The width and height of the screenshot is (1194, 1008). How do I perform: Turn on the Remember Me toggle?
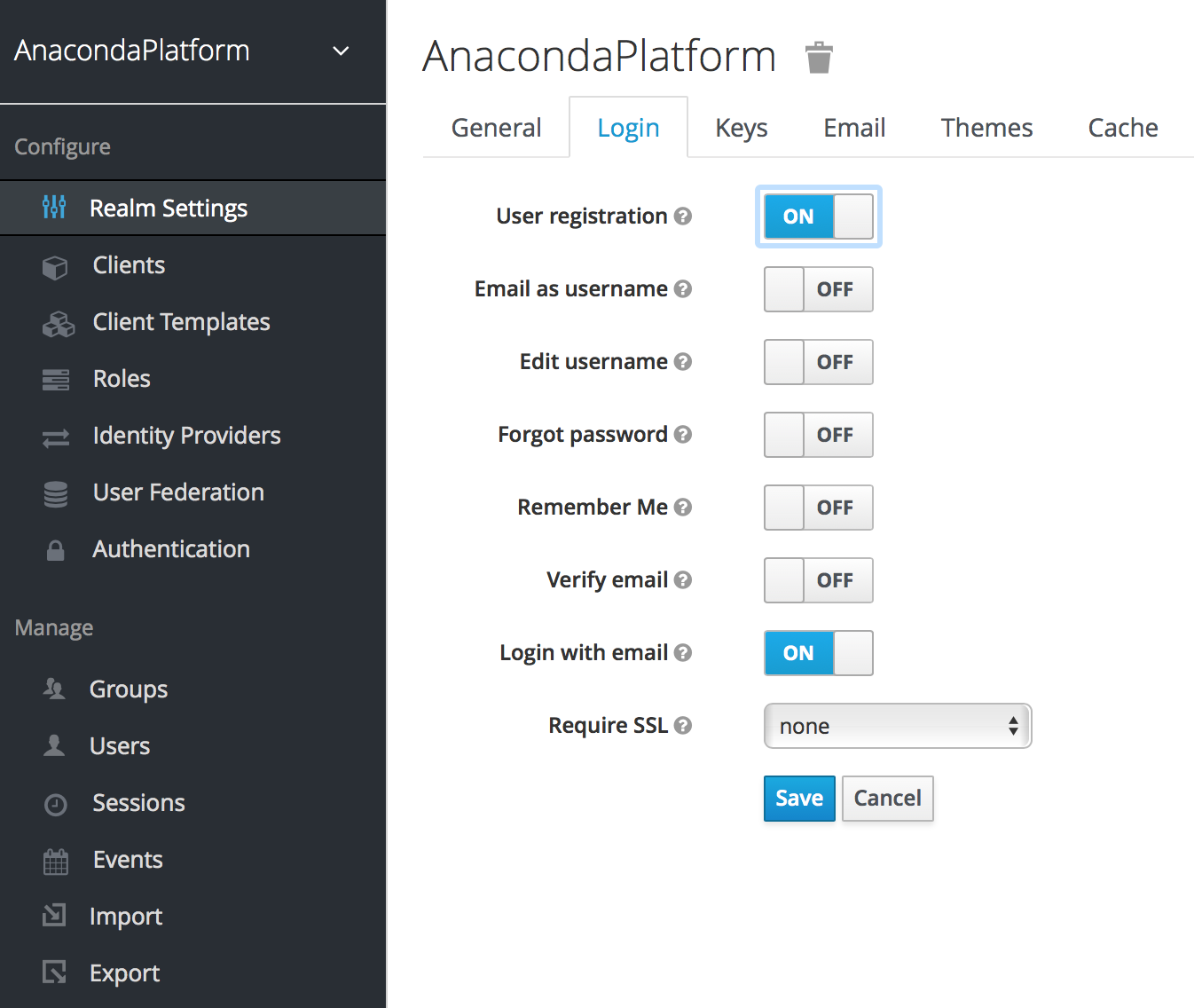pyautogui.click(x=819, y=508)
